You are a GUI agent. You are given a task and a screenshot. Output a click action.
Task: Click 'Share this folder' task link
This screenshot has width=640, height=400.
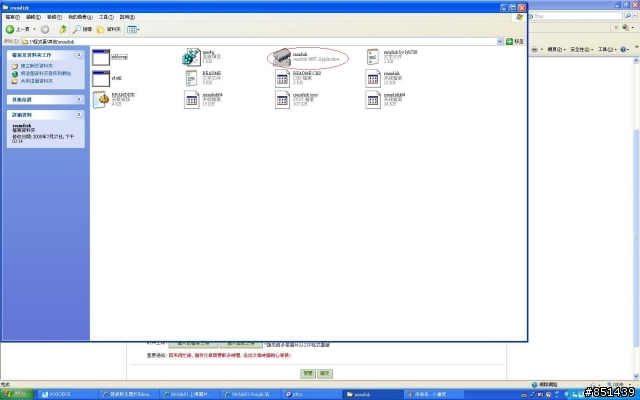(x=37, y=81)
